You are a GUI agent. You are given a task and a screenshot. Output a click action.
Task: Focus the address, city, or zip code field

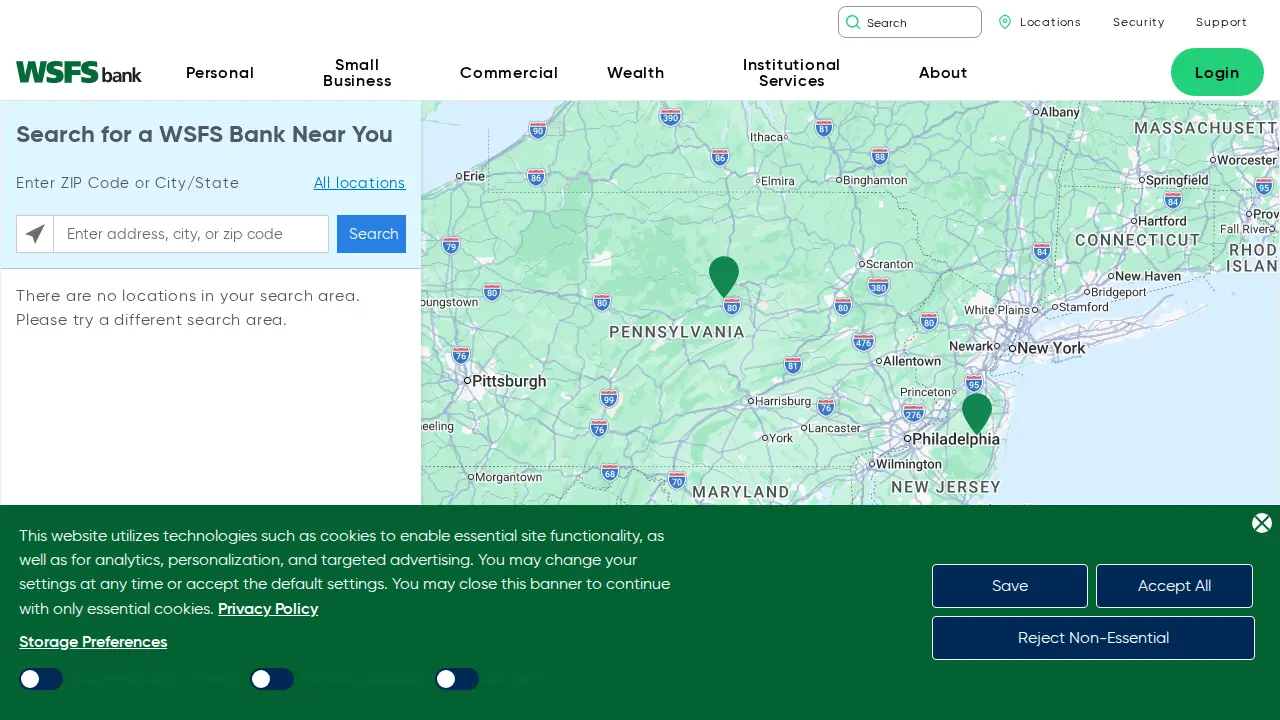coord(191,234)
